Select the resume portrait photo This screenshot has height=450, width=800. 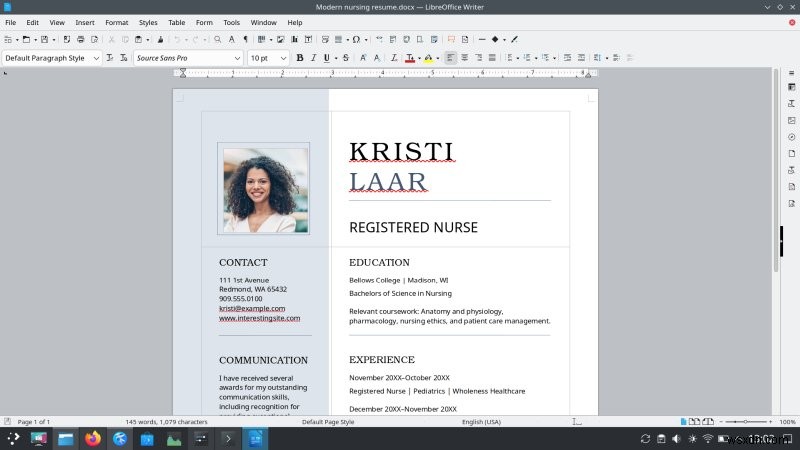pyautogui.click(x=263, y=189)
